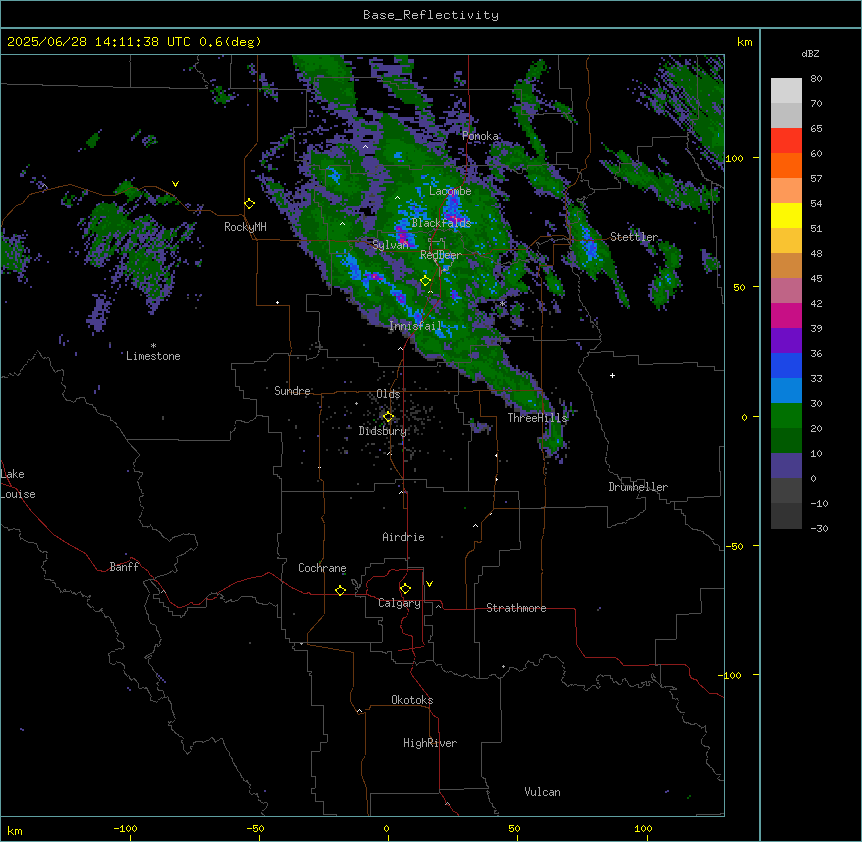Click the Sundre town label
862x842 pixels.
tap(292, 391)
